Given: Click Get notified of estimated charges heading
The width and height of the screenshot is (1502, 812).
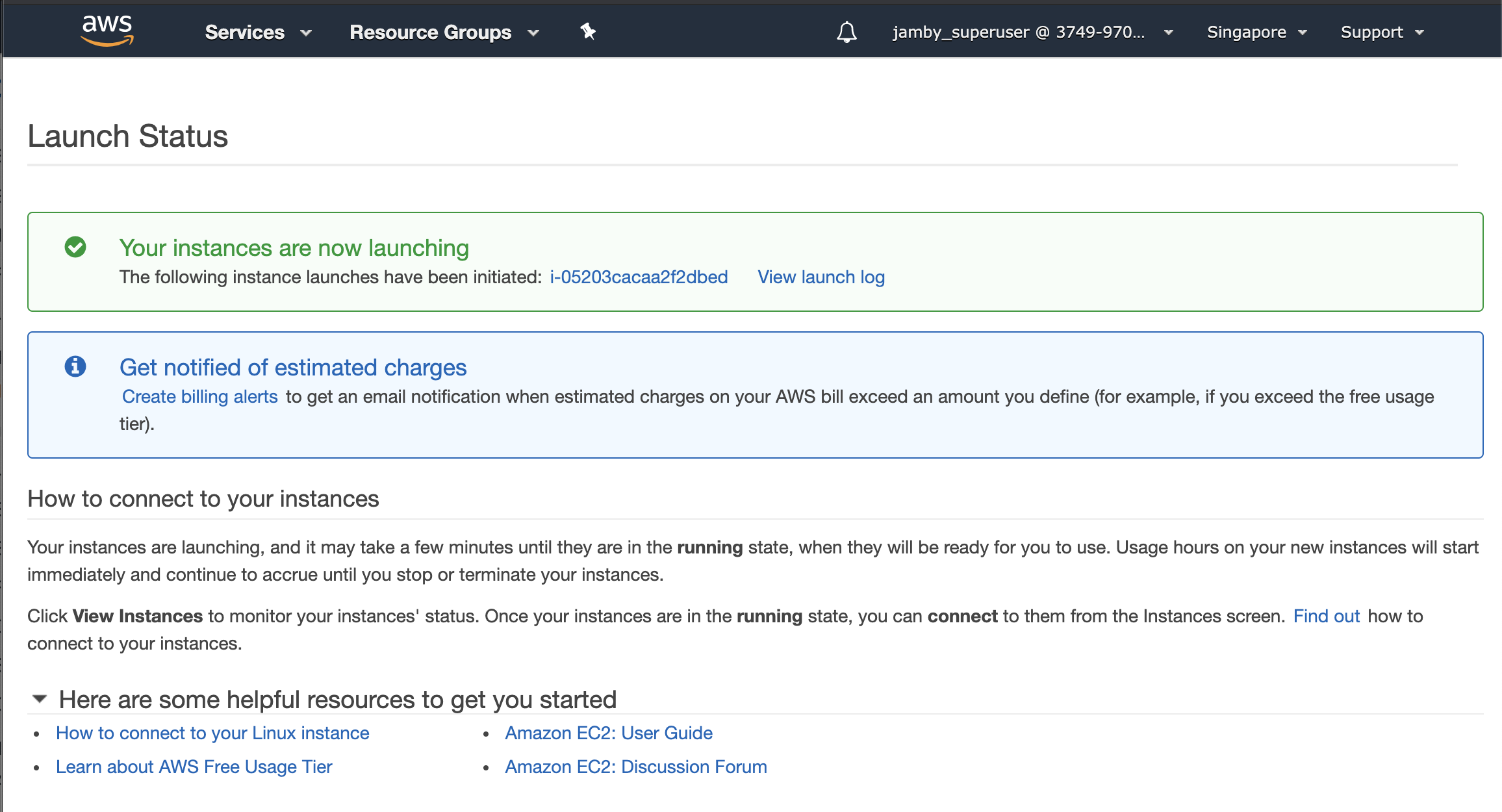Looking at the screenshot, I should pos(293,367).
